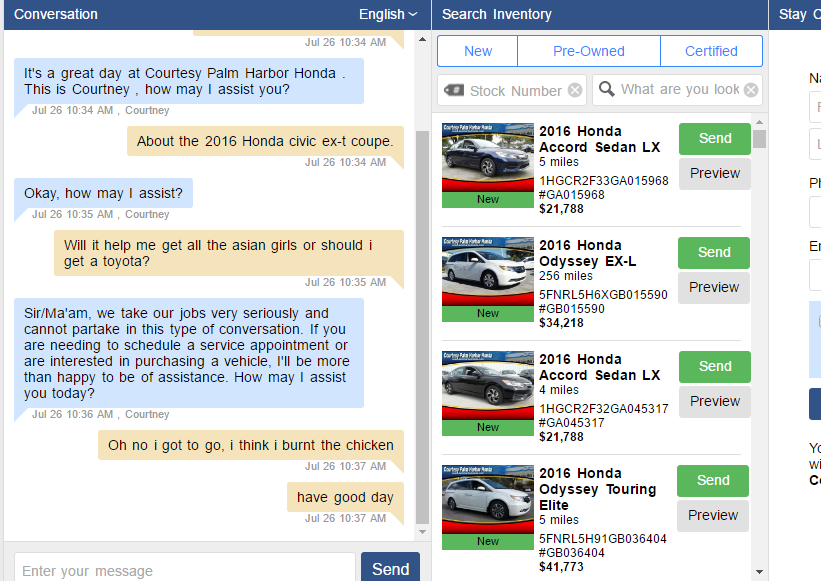The height and width of the screenshot is (581, 821).
Task: Click the 'burnt the chicken' message
Action: point(251,445)
